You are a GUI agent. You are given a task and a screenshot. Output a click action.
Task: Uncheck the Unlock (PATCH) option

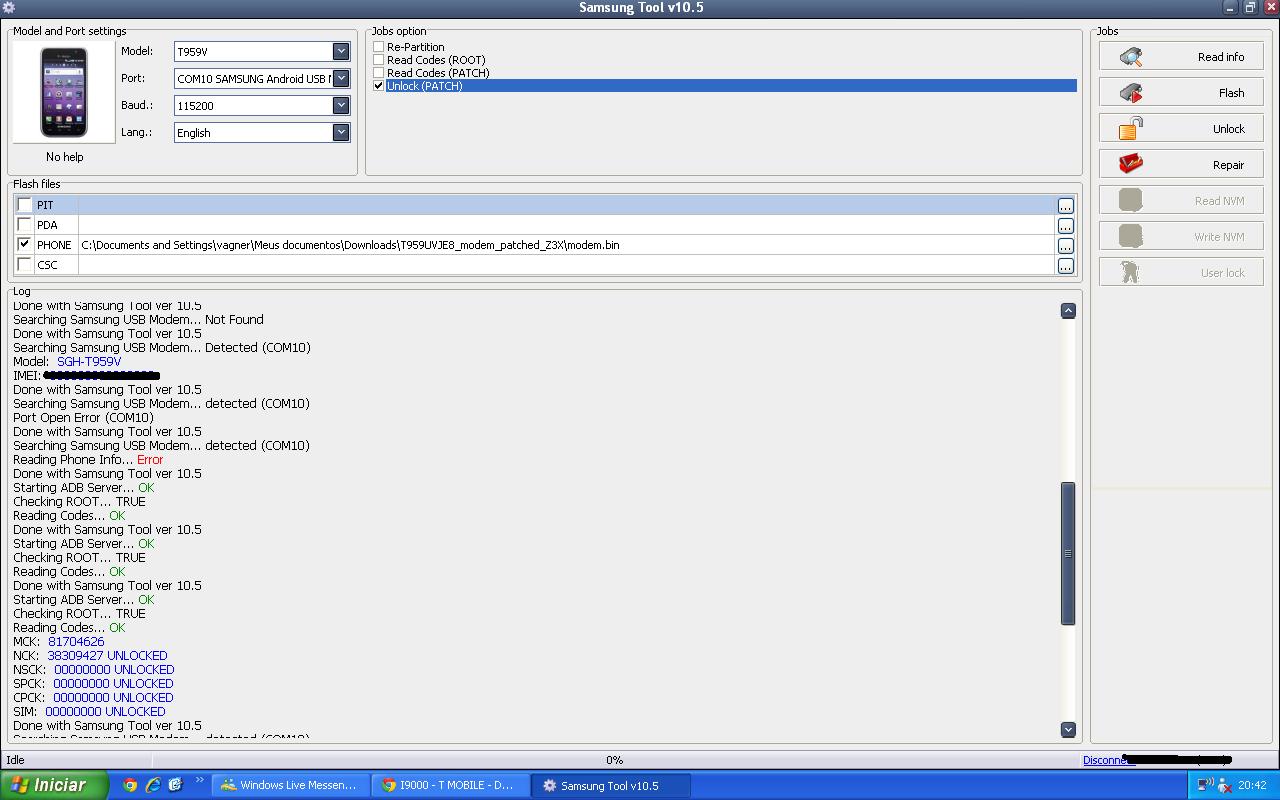click(x=379, y=86)
